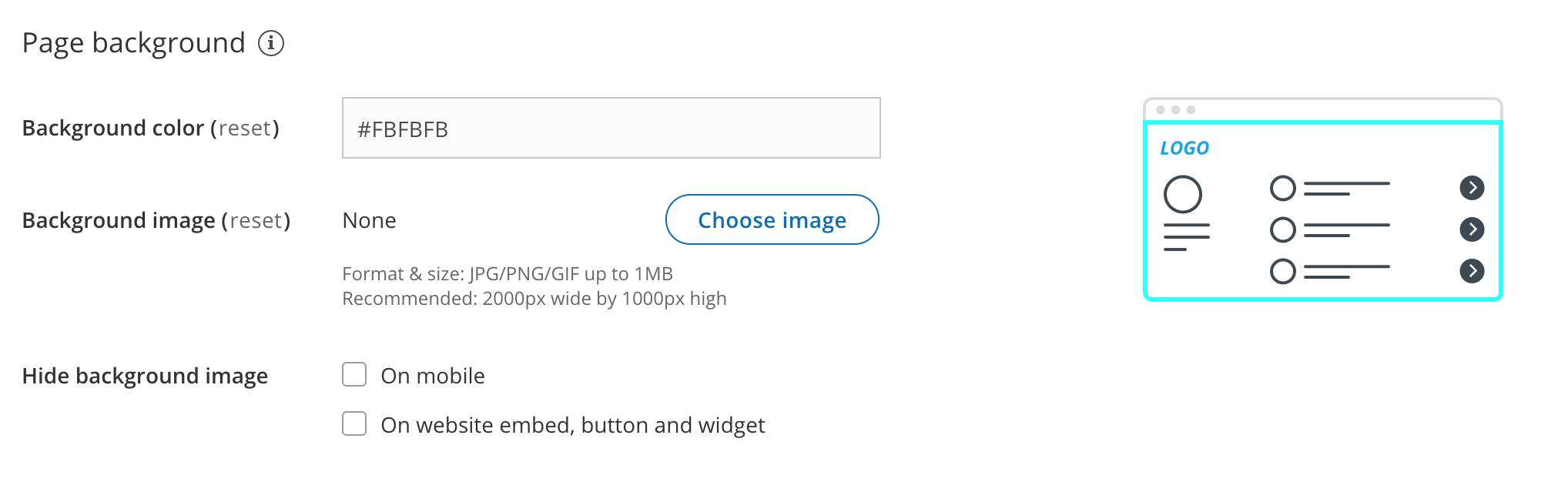Click the window dots in preview header
Screen dimensions: 1568x482
coord(1175,110)
